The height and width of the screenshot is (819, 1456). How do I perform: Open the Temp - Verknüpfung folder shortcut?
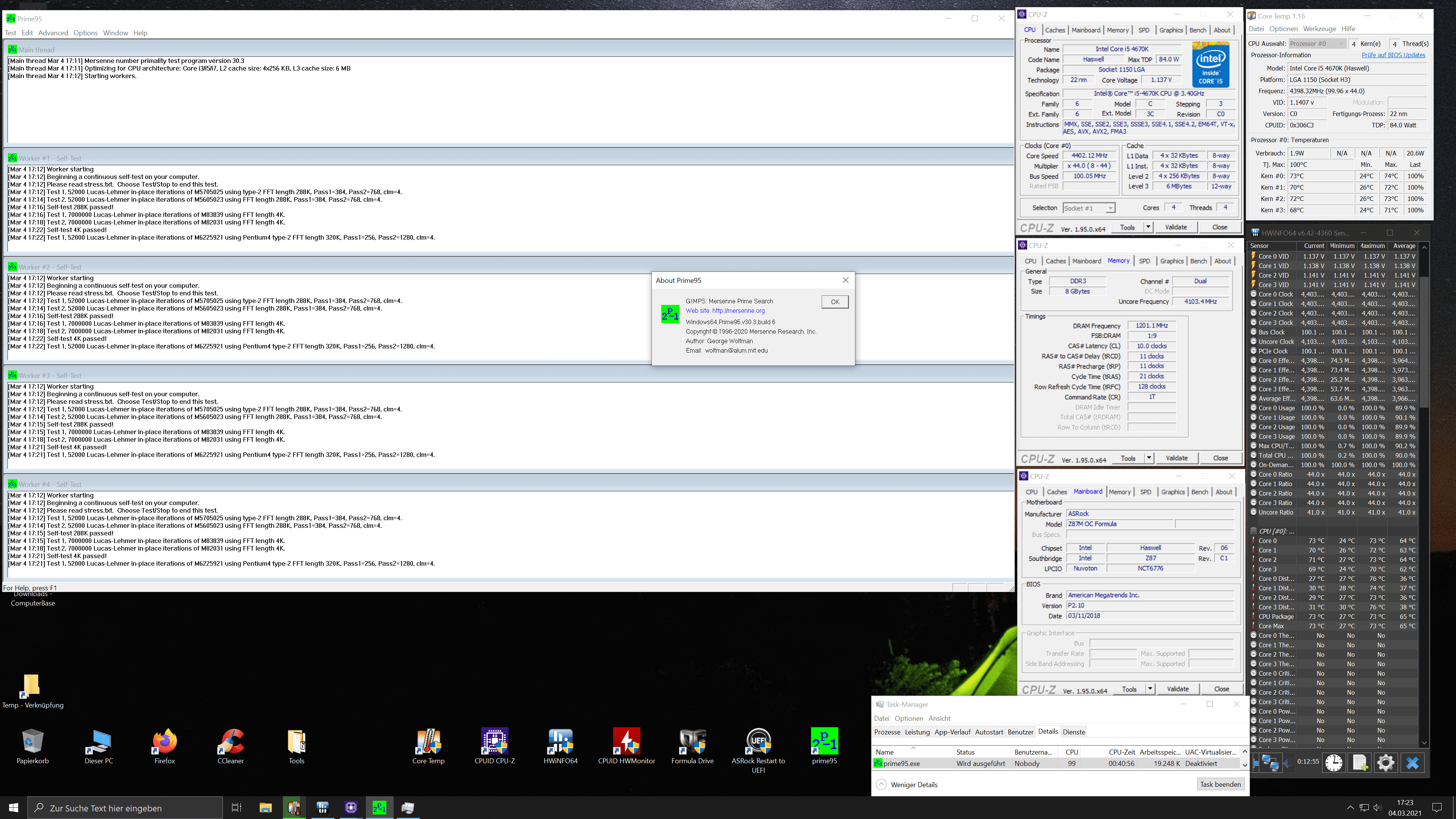click(x=33, y=691)
